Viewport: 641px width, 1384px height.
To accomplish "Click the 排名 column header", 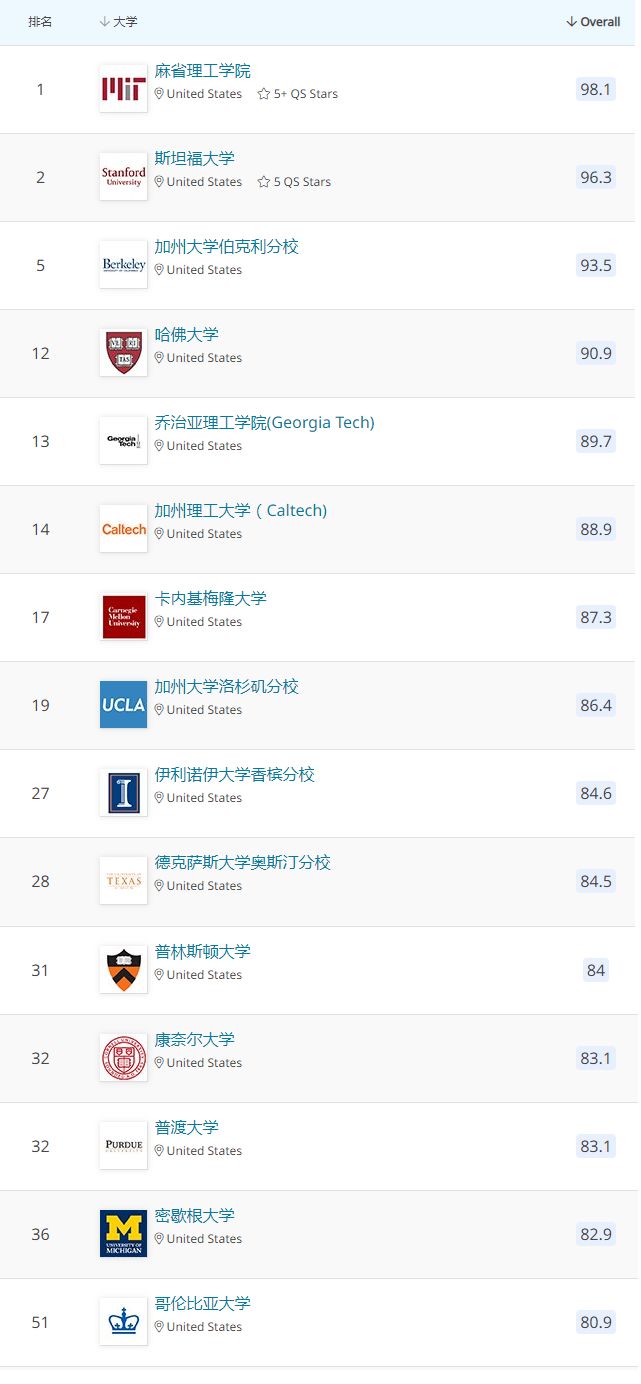I will click(x=40, y=22).
